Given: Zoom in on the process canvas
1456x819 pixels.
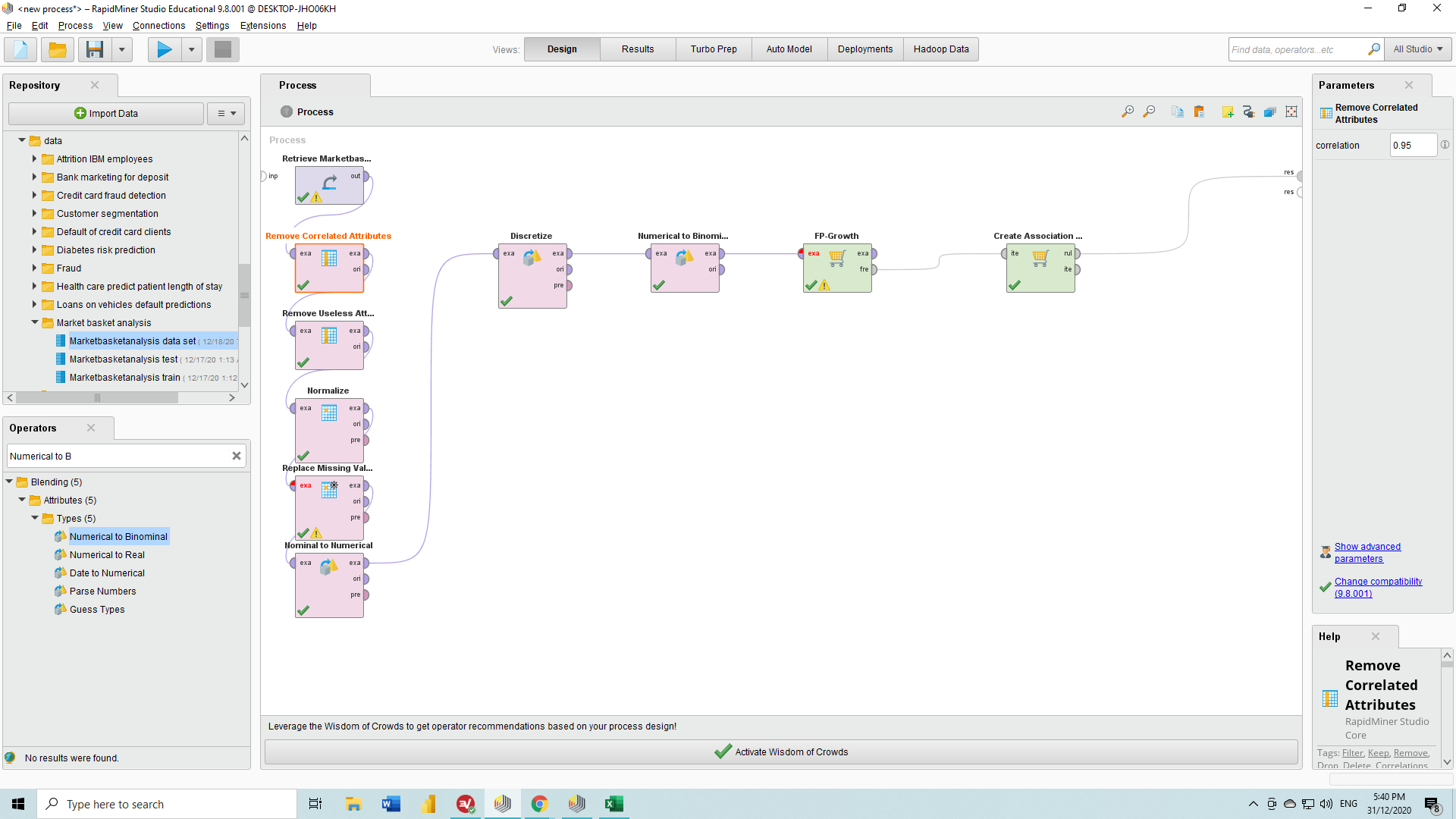Looking at the screenshot, I should click(x=1128, y=112).
